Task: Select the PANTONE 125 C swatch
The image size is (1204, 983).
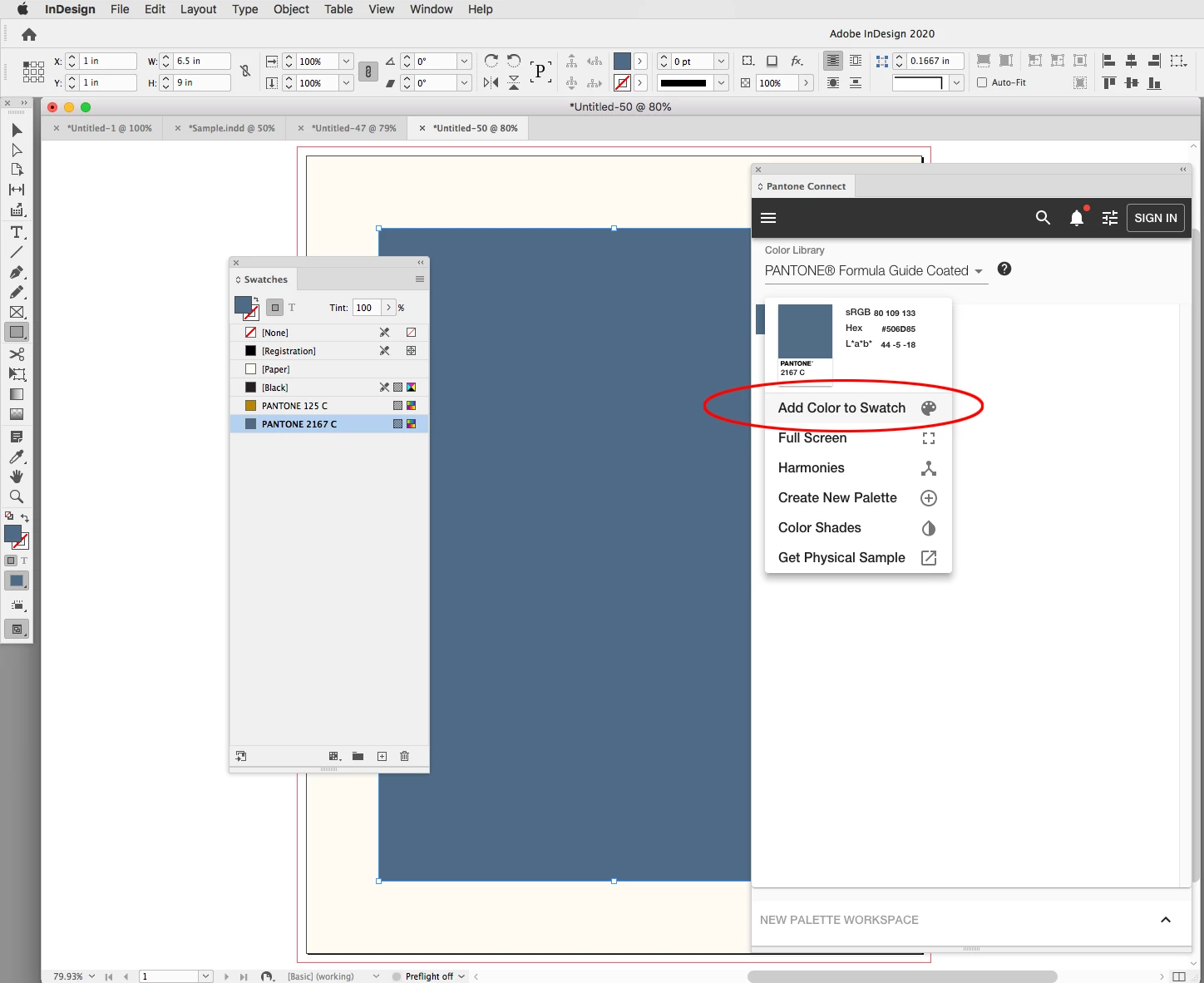Action: [329, 406]
